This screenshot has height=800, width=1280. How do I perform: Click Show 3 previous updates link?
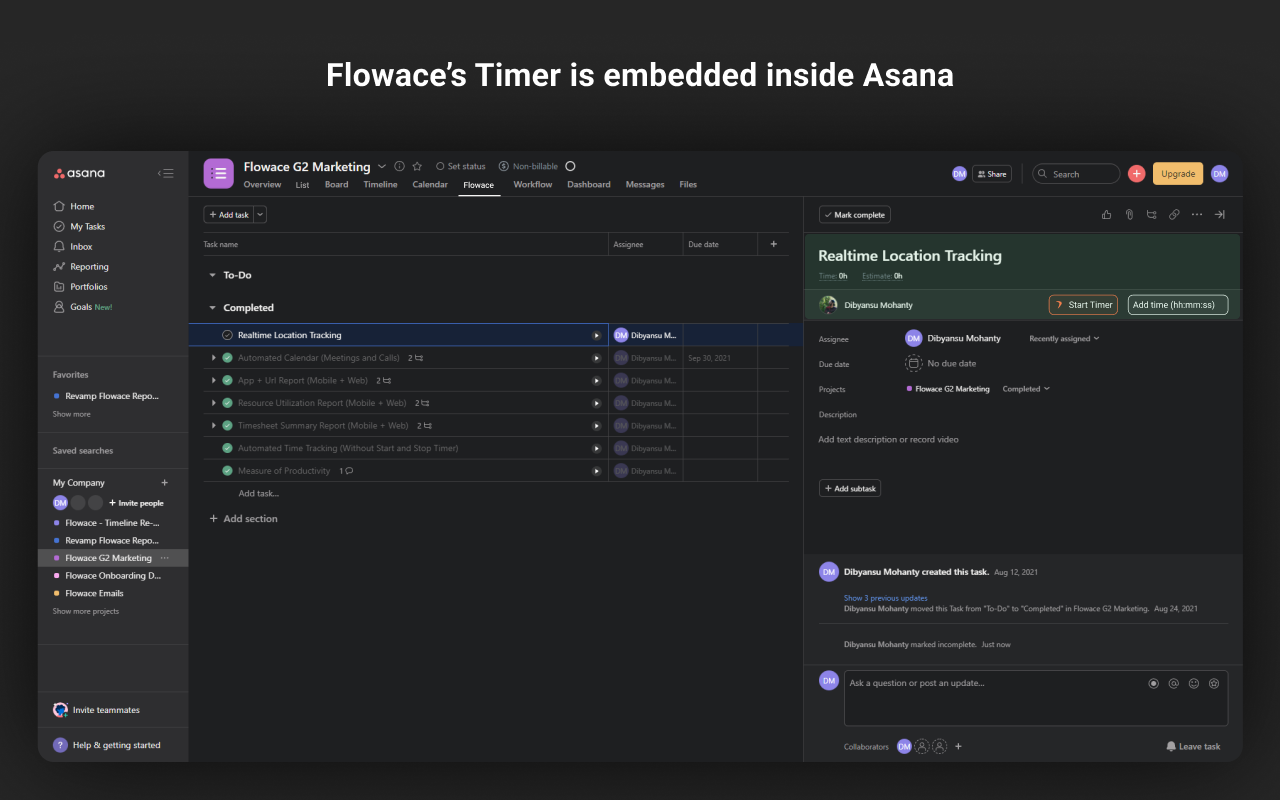coord(886,598)
